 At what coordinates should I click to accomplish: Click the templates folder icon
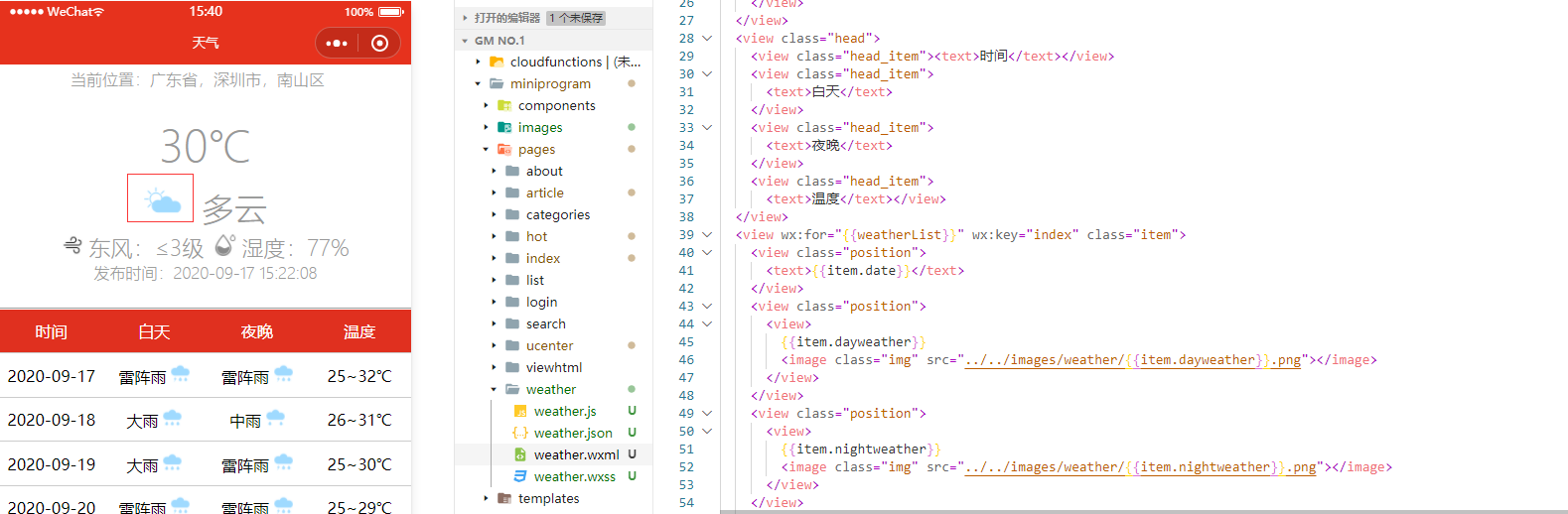(x=504, y=498)
